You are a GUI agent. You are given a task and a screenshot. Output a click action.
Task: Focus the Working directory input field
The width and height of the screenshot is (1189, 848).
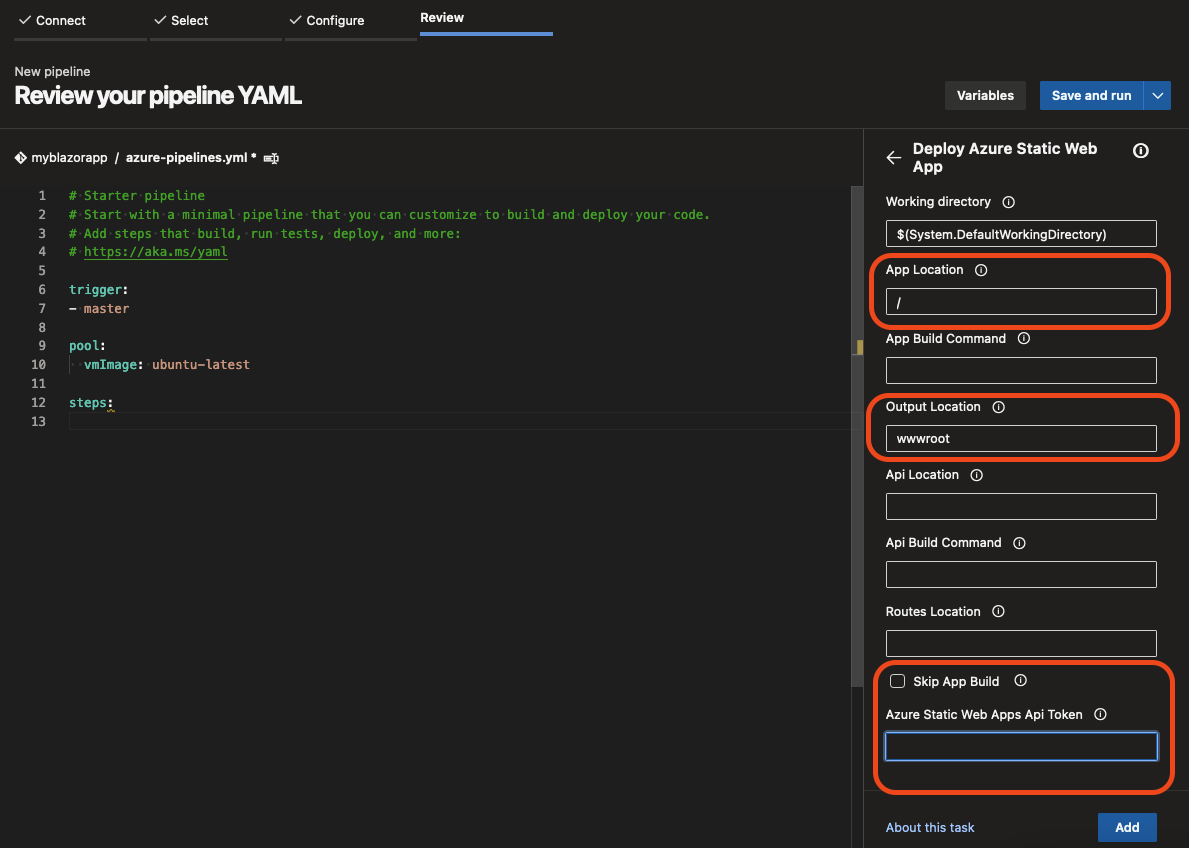coord(1021,234)
